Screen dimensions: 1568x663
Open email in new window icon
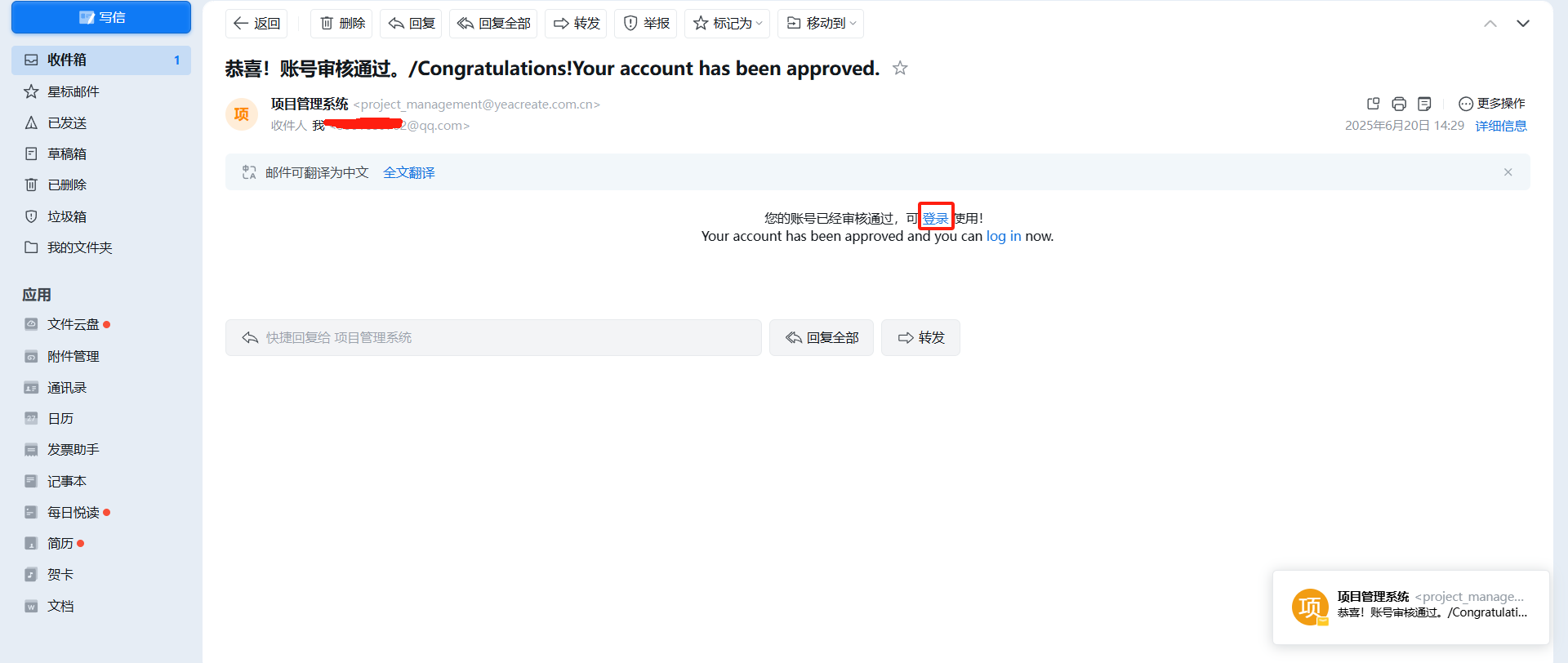[x=1373, y=104]
